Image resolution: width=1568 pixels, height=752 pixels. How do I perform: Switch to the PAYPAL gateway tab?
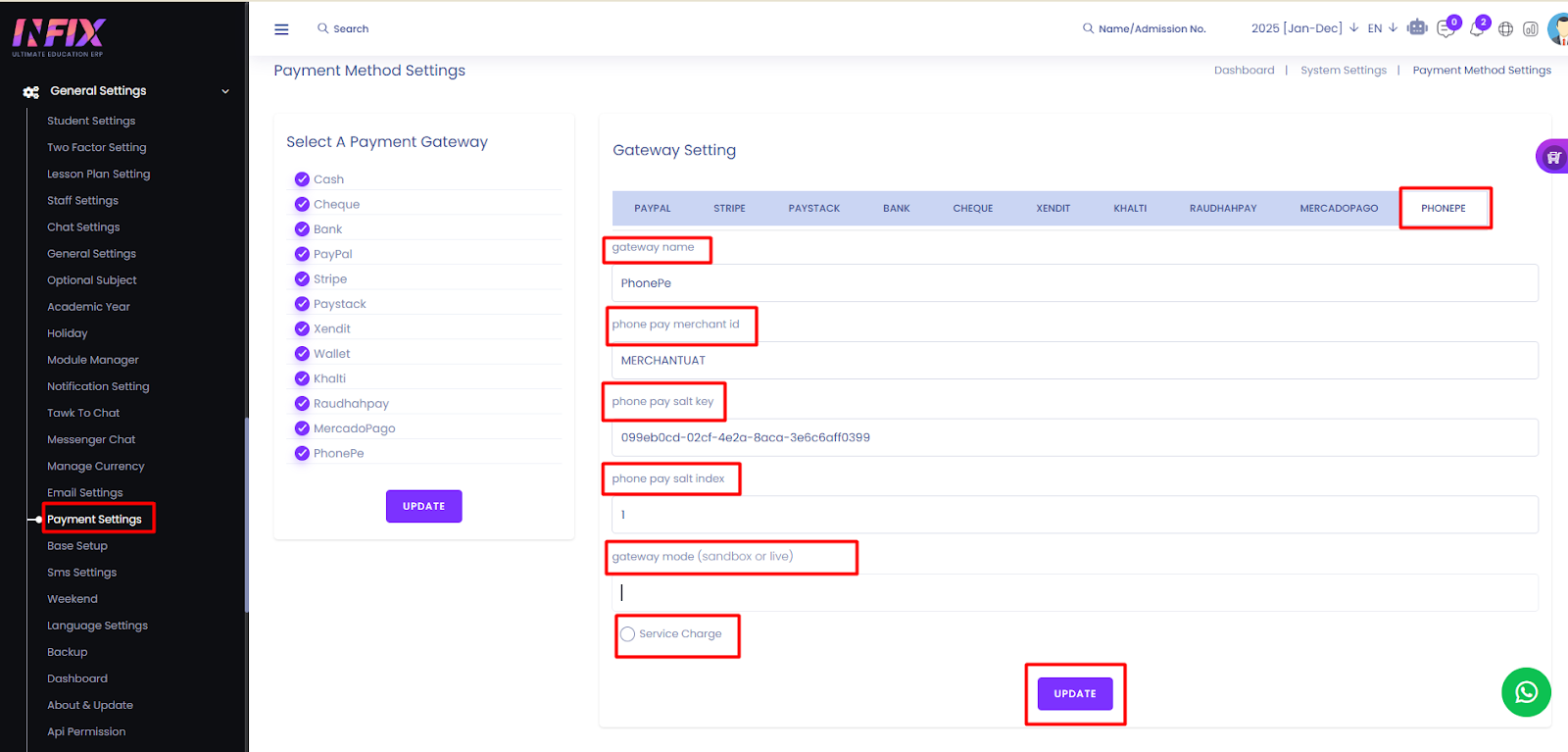[653, 209]
